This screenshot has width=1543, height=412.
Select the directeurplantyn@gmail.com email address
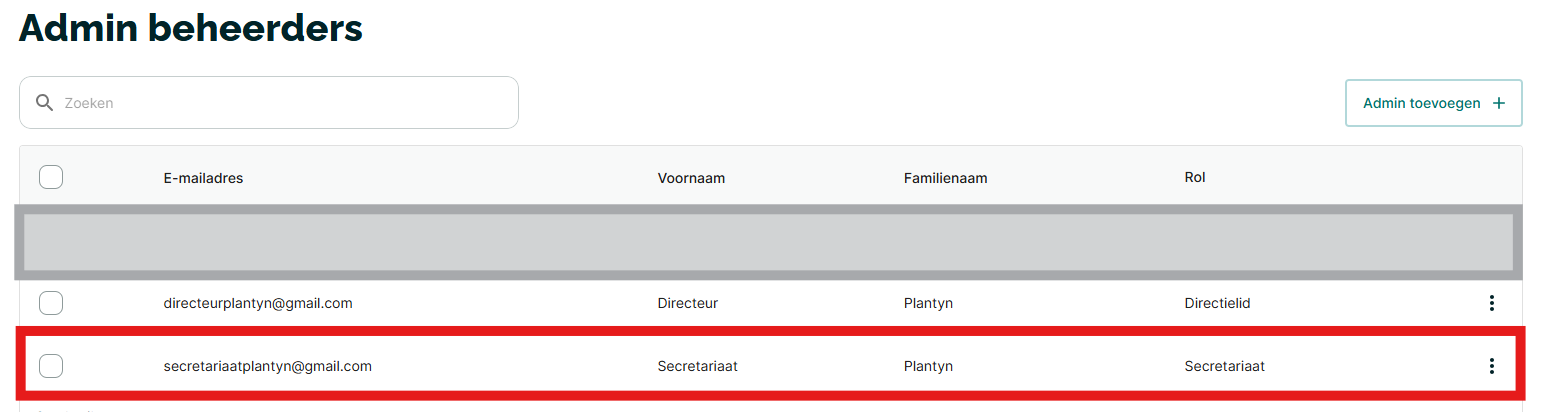point(258,303)
